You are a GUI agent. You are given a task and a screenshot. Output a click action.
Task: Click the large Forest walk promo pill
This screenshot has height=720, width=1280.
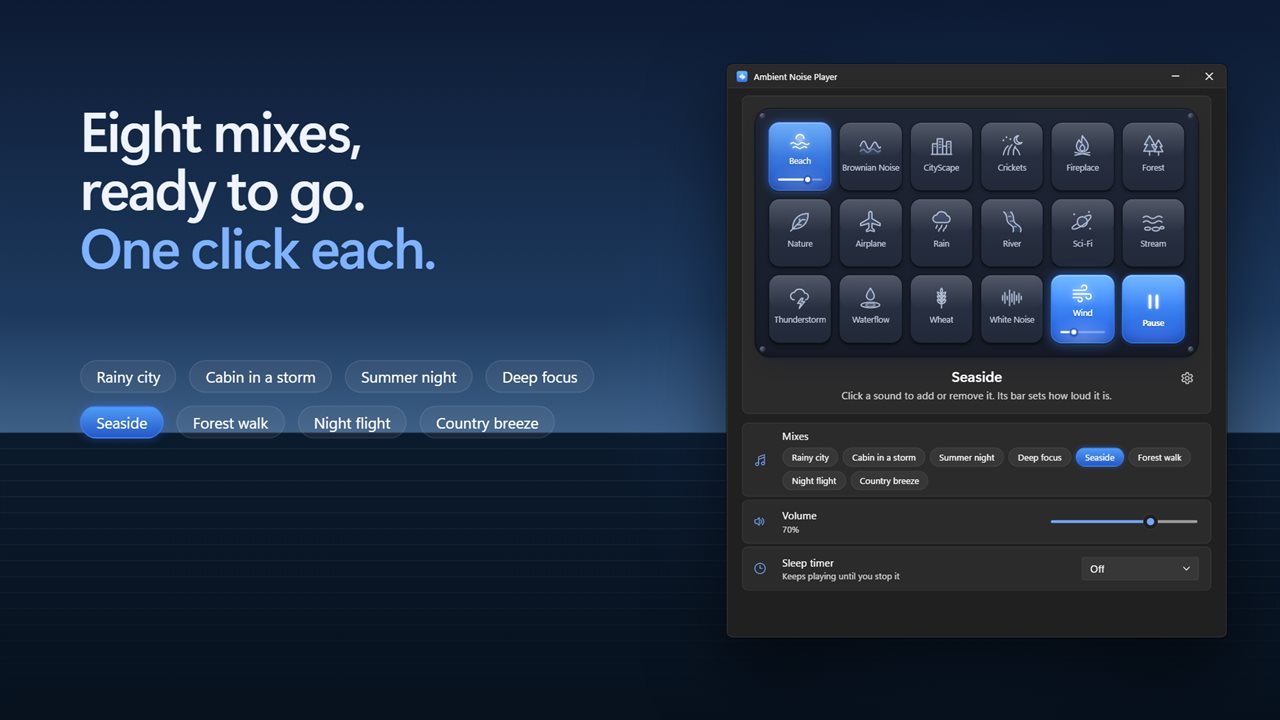tap(230, 423)
